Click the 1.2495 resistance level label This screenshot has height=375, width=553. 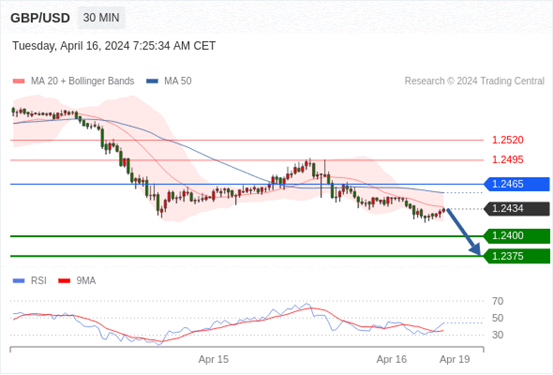pos(508,160)
